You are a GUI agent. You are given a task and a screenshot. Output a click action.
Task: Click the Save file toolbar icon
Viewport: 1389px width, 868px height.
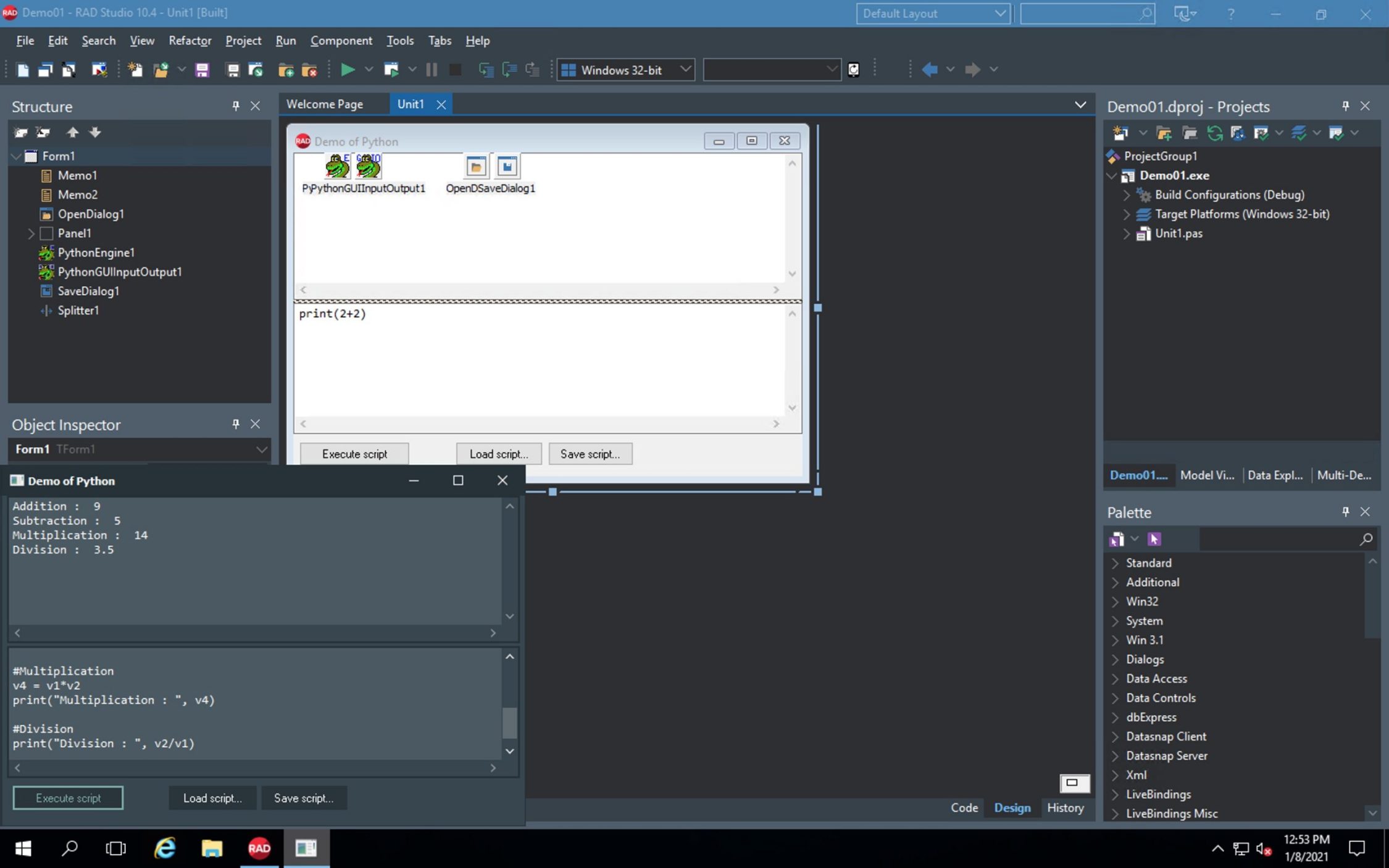click(x=202, y=70)
